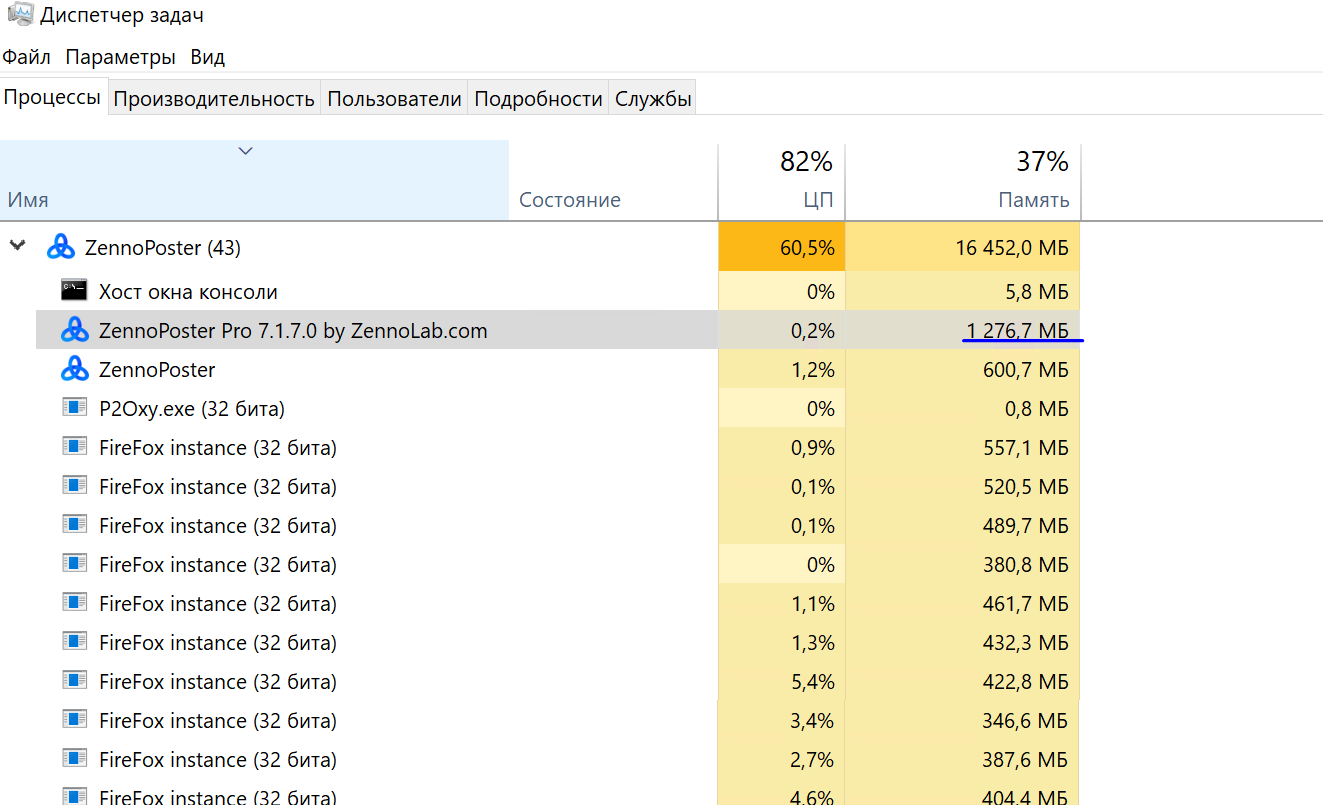Viewport: 1323px width, 805px height.
Task: Sort by the Имя column header
Action: (x=254, y=181)
